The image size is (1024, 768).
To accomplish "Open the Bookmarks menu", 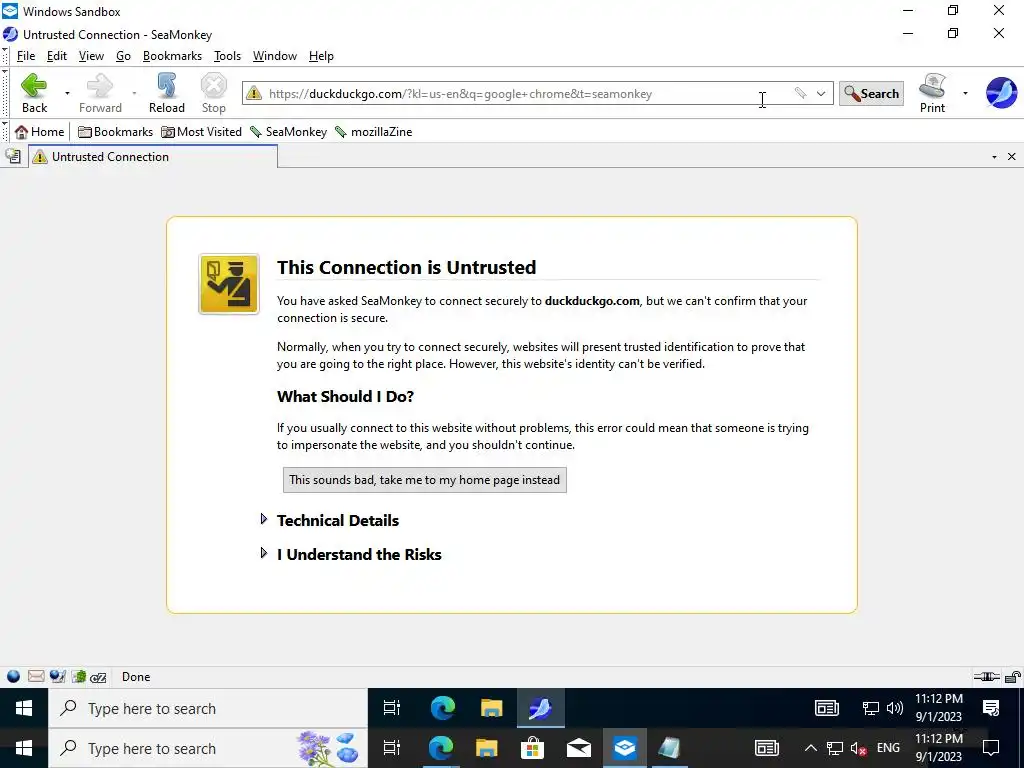I will (x=172, y=56).
